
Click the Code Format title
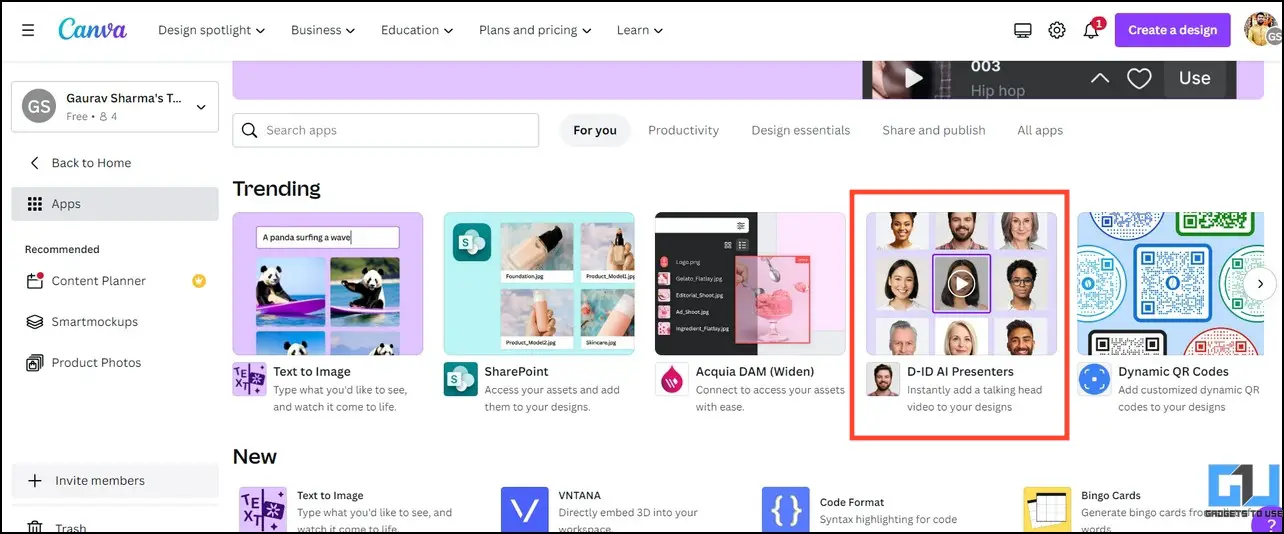pyautogui.click(x=852, y=502)
